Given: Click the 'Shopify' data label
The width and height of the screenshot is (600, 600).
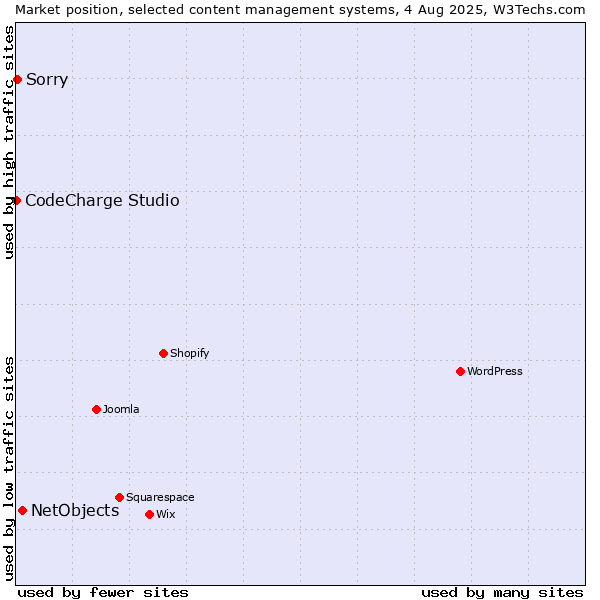Looking at the screenshot, I should click(190, 353).
